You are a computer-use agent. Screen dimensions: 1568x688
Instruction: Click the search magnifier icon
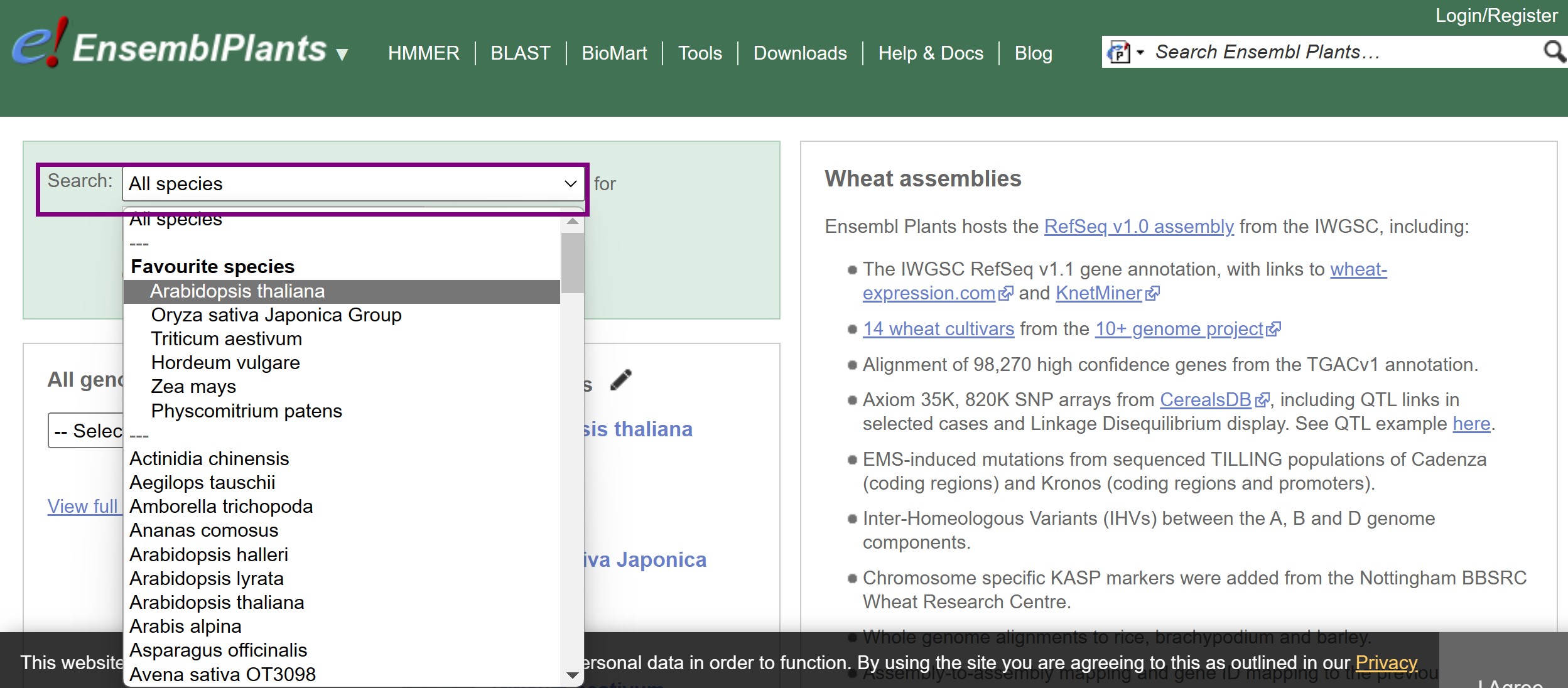point(1554,51)
